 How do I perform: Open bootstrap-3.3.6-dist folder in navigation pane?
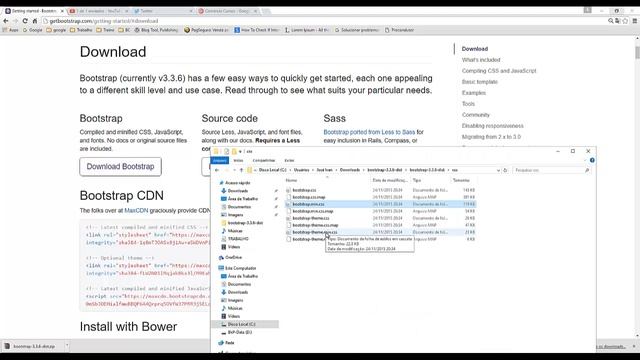(x=245, y=223)
